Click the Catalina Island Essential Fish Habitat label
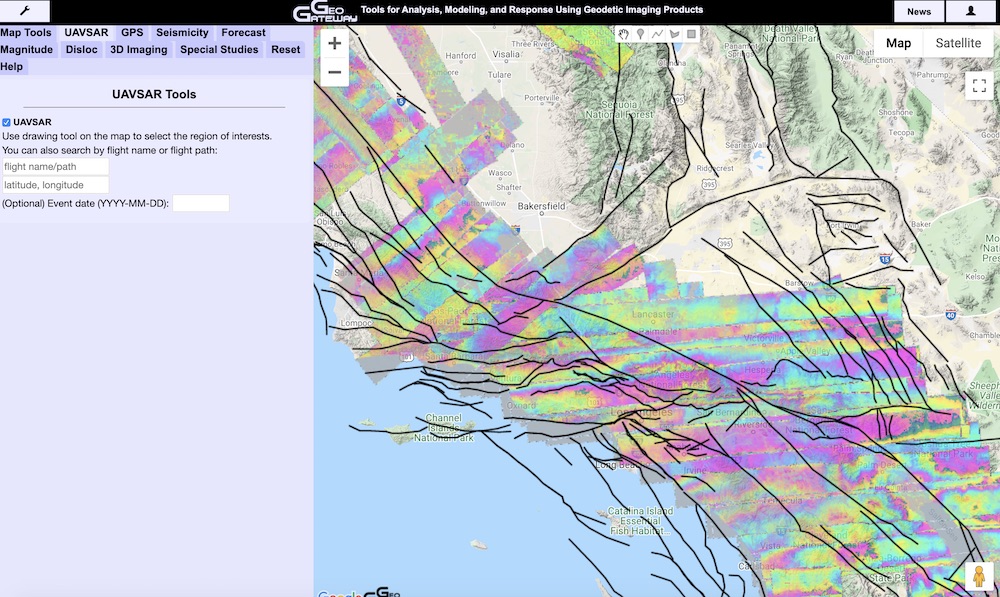Image resolution: width=1000 pixels, height=597 pixels. click(x=640, y=521)
